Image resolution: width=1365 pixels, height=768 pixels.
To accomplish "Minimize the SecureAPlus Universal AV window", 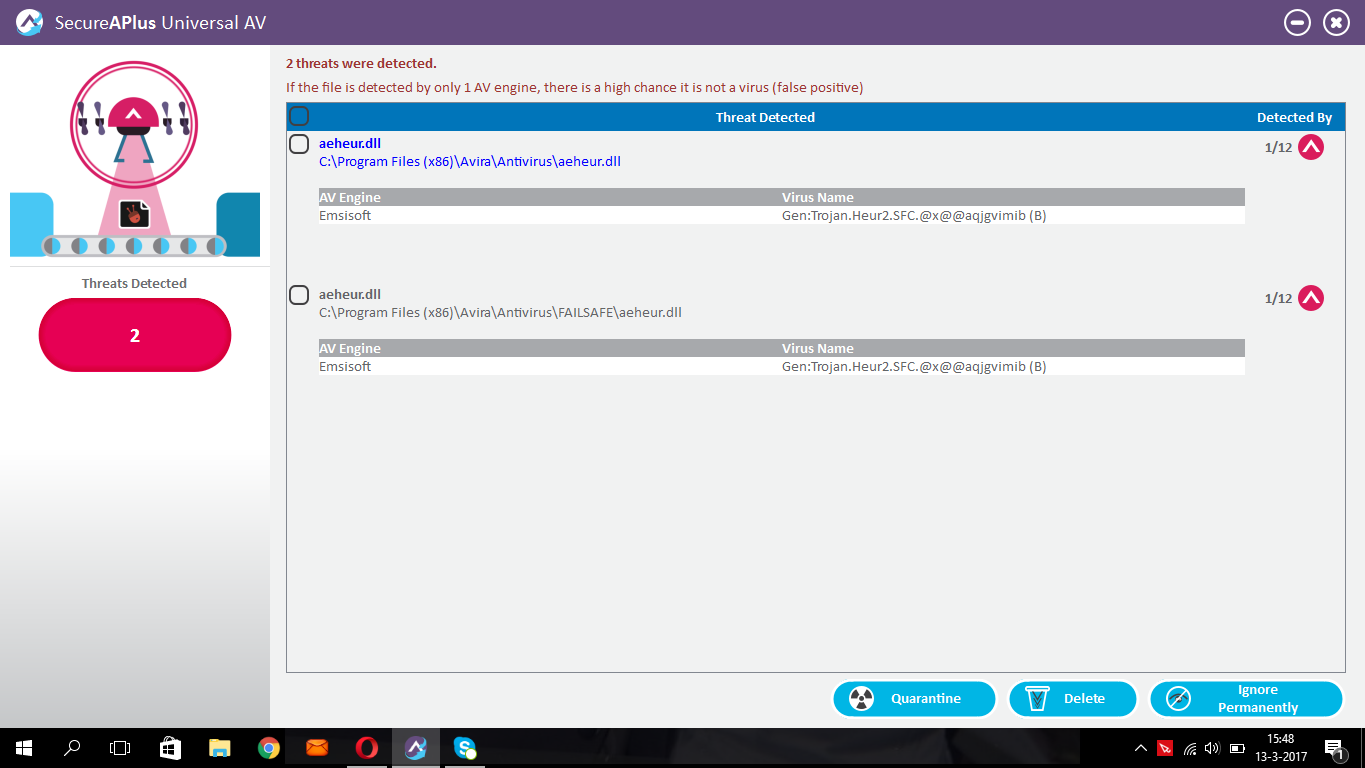I will pyautogui.click(x=1297, y=22).
